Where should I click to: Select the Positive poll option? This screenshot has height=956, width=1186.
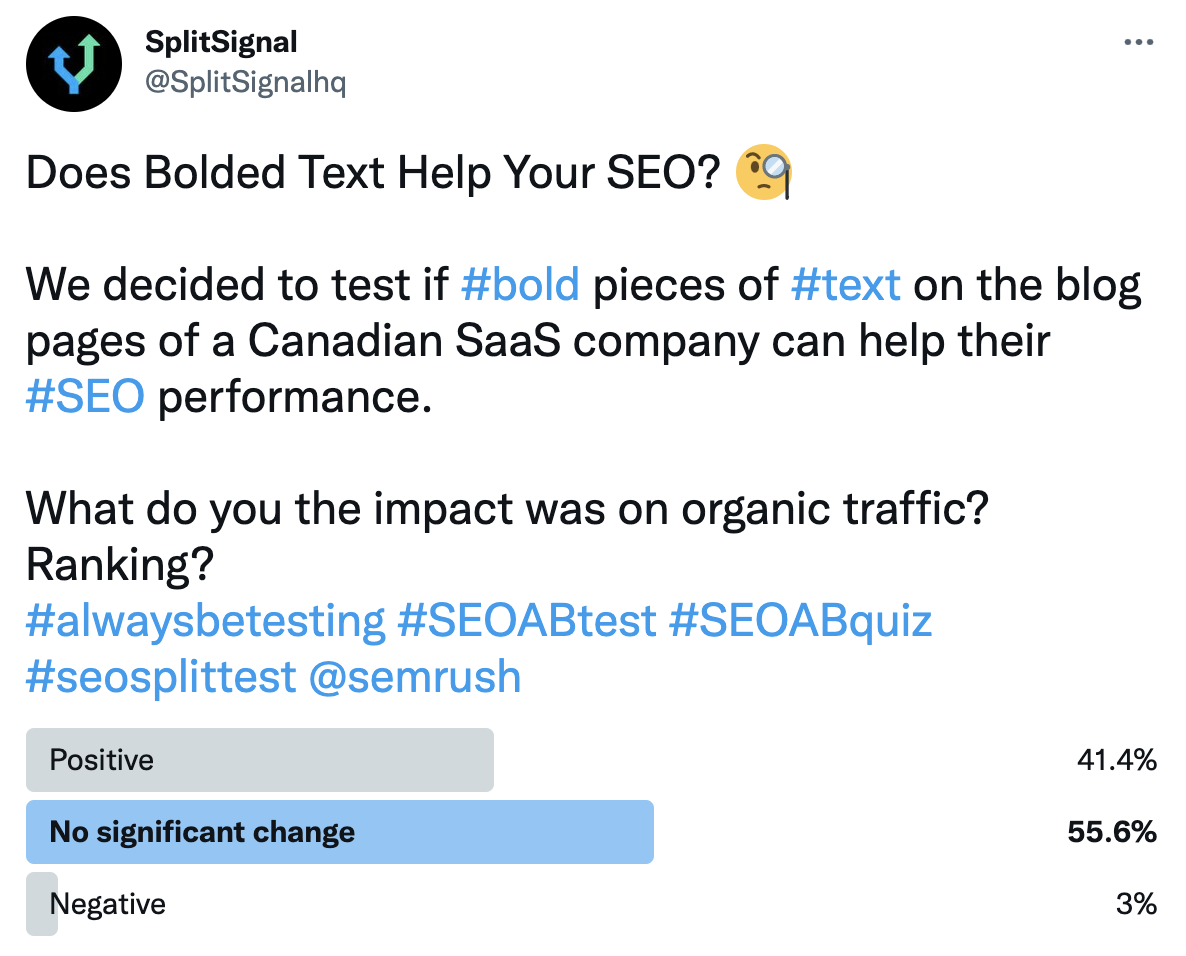[259, 759]
